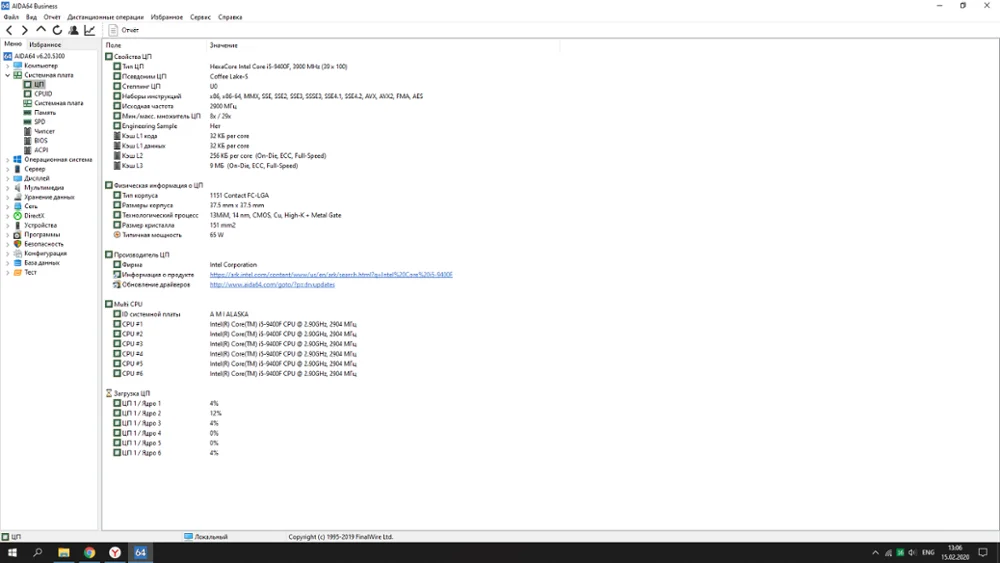1000x563 pixels.
Task: Open the Вид menu
Action: [31, 17]
